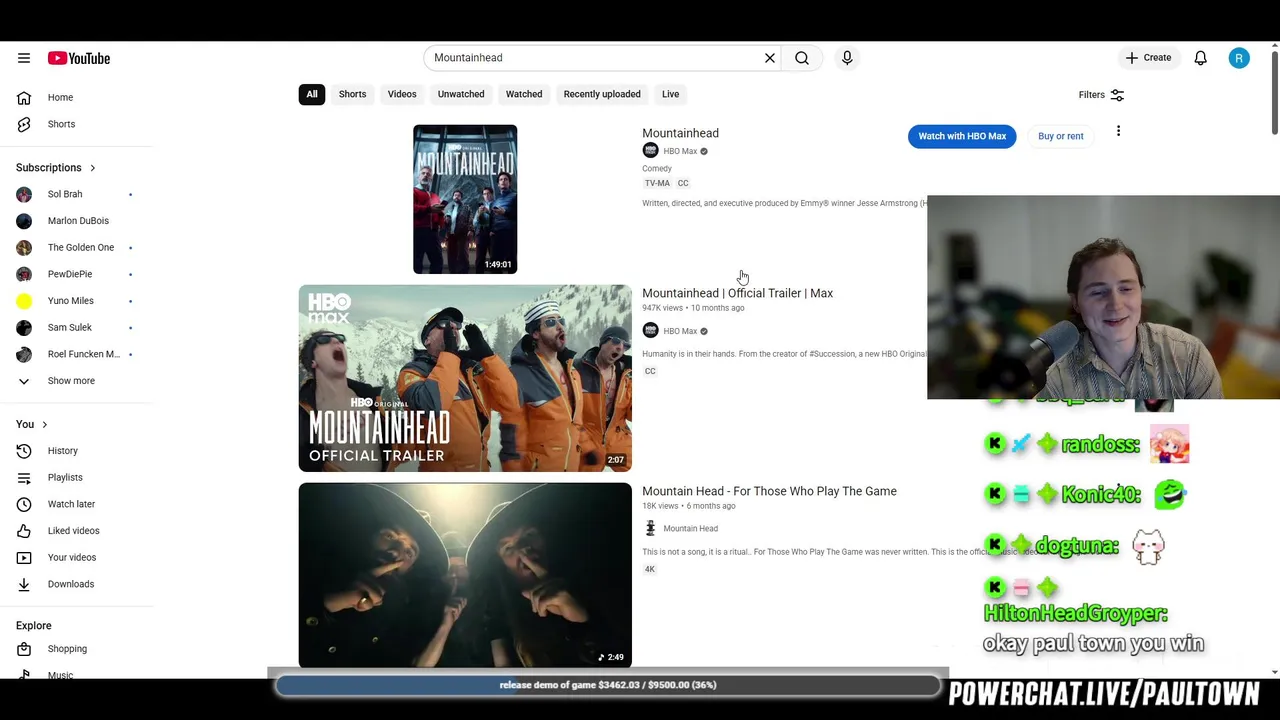Open For Those Who Play The Game title

click(x=769, y=491)
